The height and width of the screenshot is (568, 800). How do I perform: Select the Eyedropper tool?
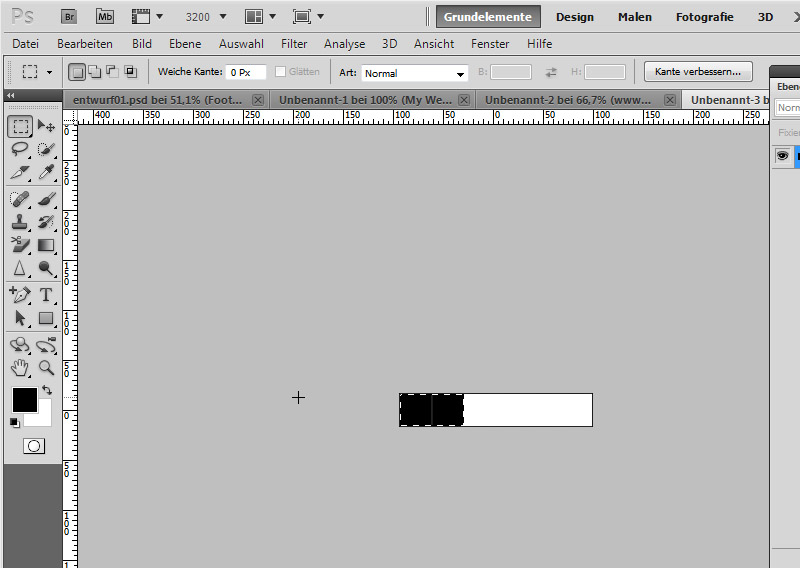[x=46, y=172]
